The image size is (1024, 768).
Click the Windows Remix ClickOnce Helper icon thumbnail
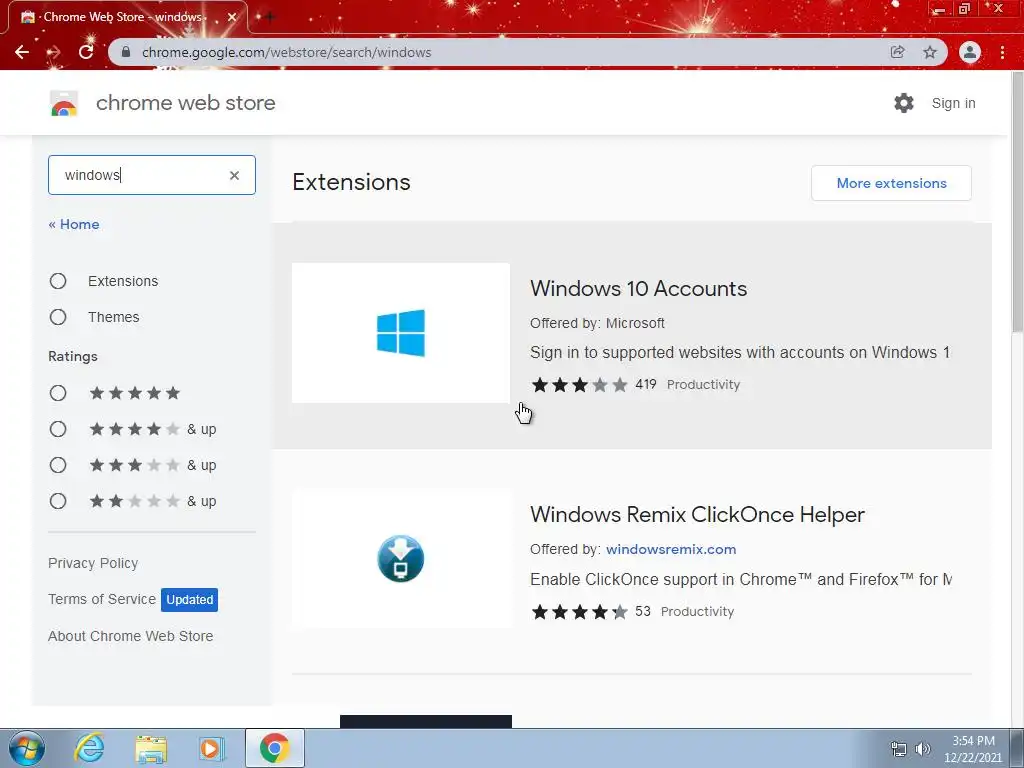click(x=401, y=559)
